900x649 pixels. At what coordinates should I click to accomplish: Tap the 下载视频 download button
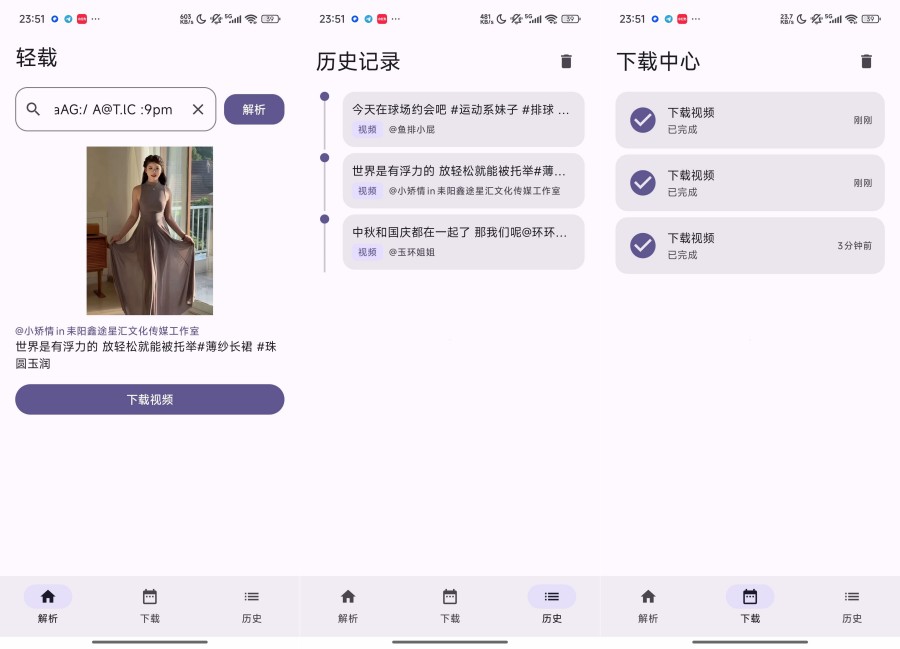(x=150, y=399)
